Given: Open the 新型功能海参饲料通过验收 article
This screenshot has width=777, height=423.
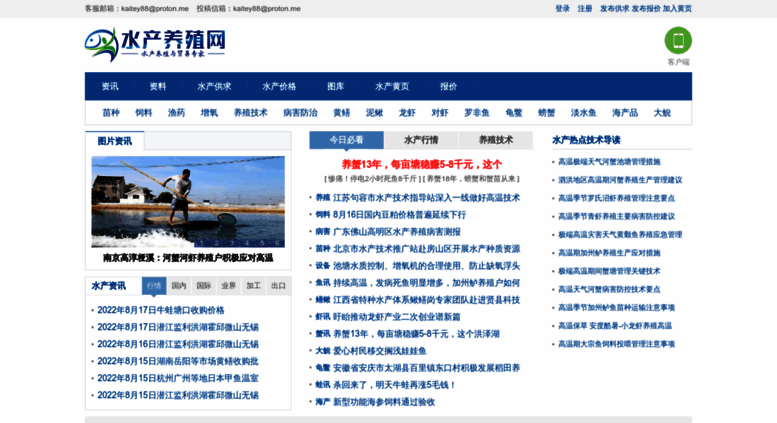Looking at the screenshot, I should tap(384, 402).
